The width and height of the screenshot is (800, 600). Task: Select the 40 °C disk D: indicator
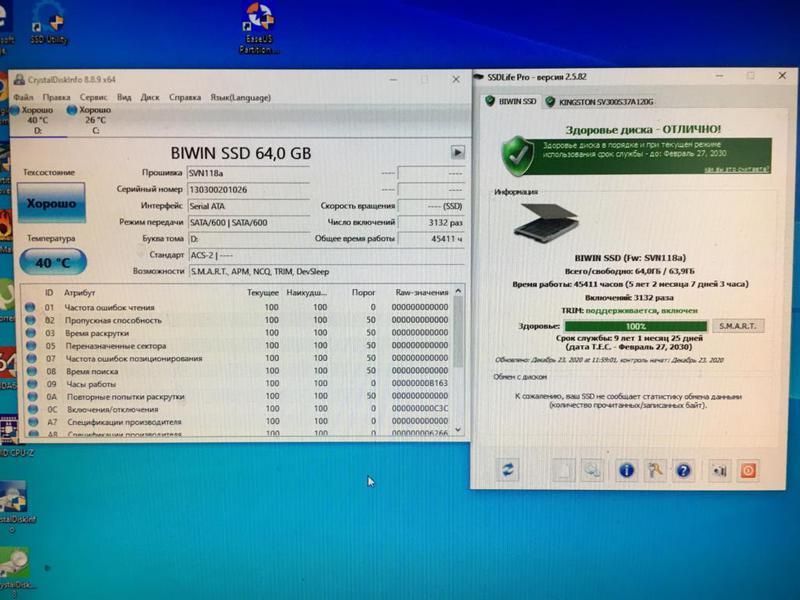(x=36, y=119)
